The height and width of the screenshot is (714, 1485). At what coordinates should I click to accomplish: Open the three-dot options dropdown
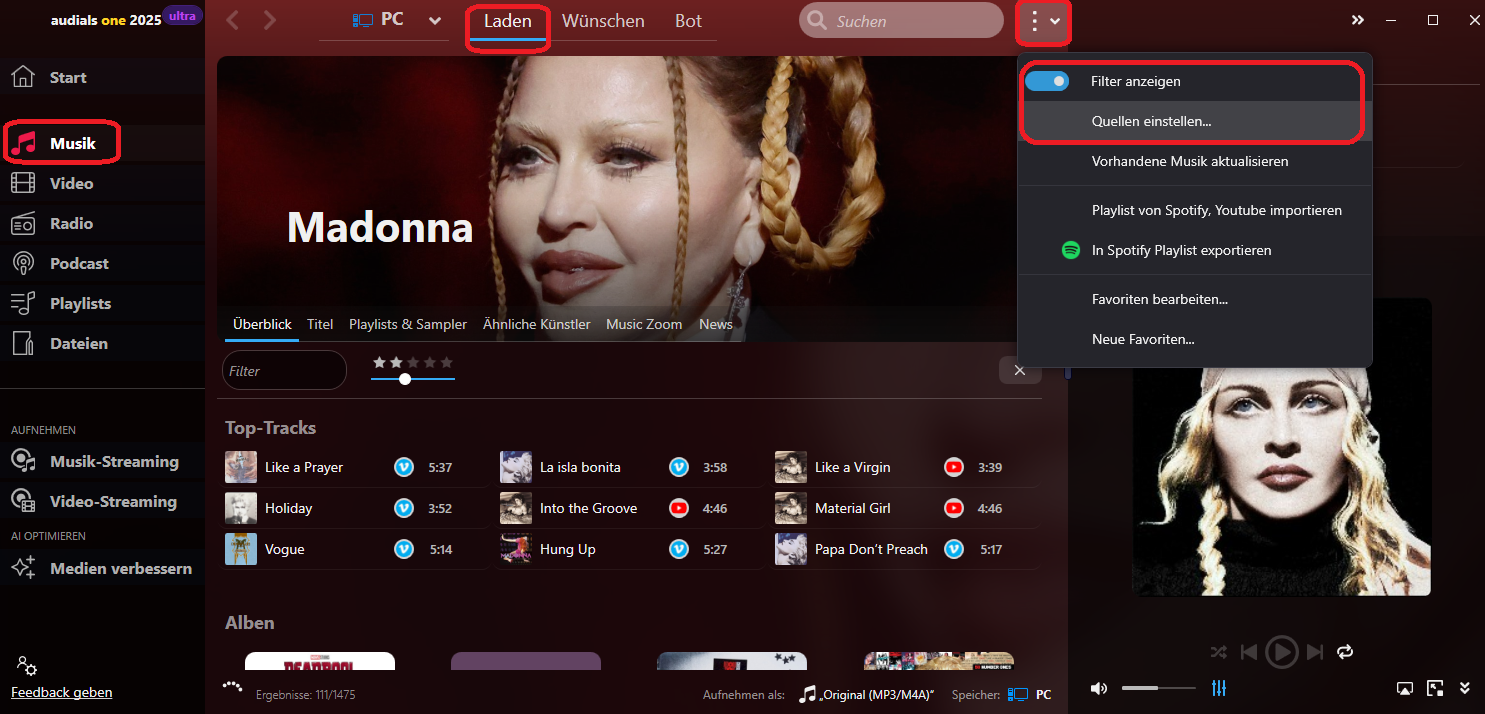(1043, 21)
